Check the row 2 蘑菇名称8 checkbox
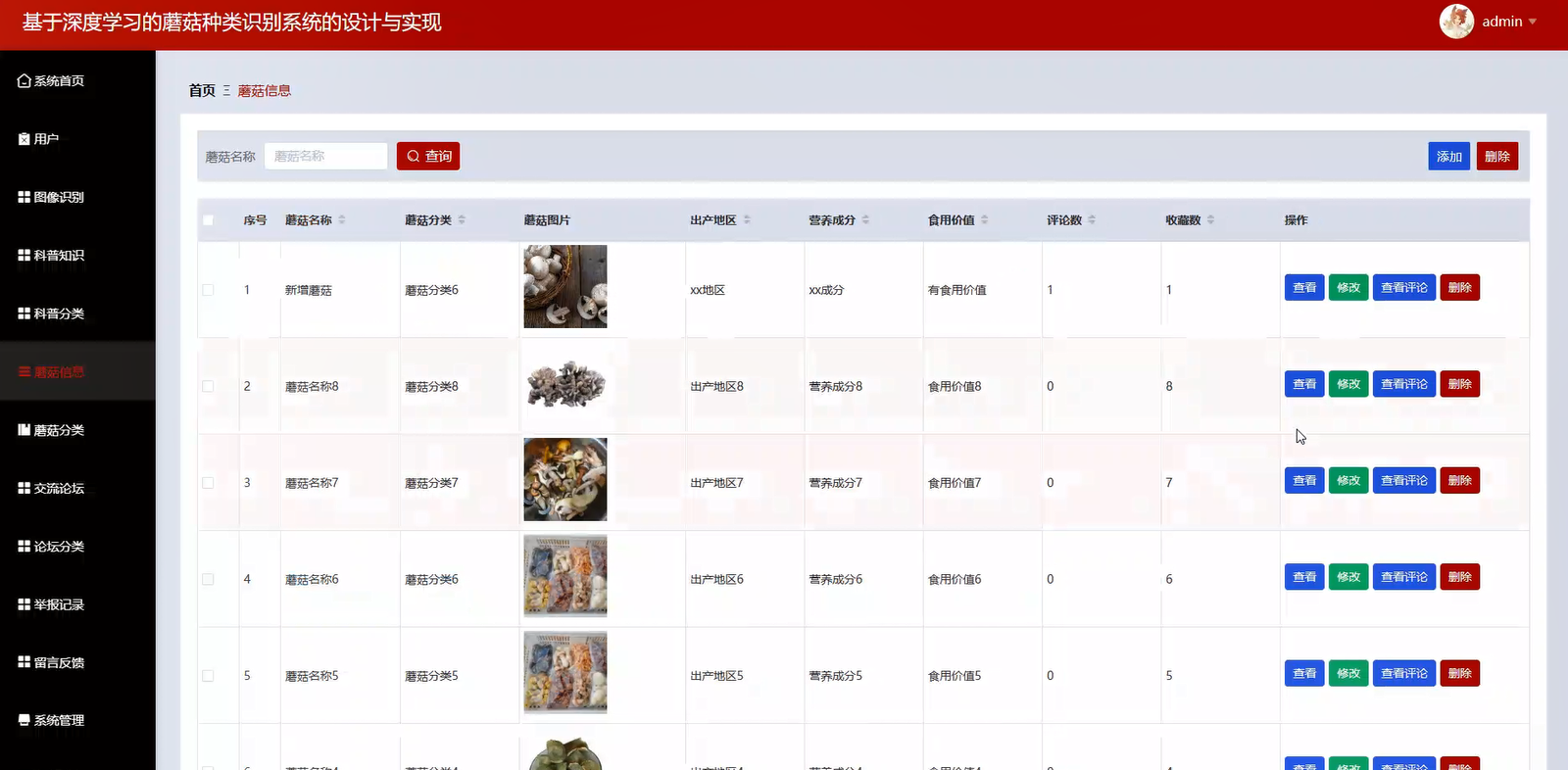Viewport: 1568px width, 770px height. 208,386
